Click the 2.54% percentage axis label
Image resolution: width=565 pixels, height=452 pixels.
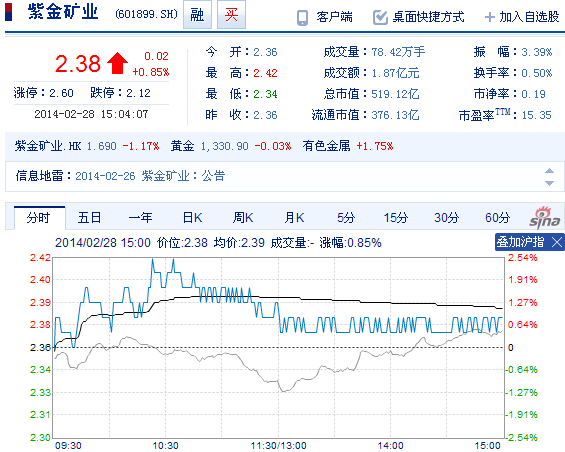522,258
